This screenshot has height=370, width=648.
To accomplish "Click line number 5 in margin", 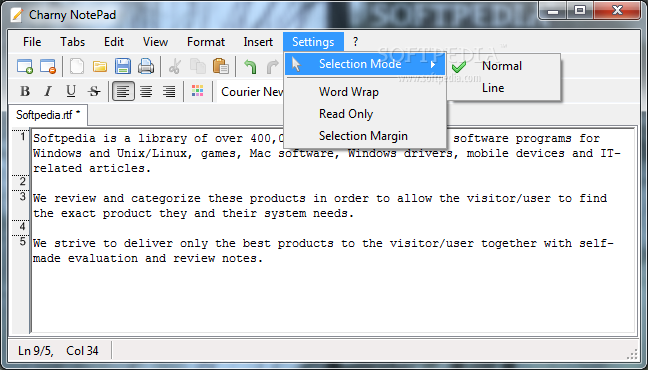I will [23, 242].
